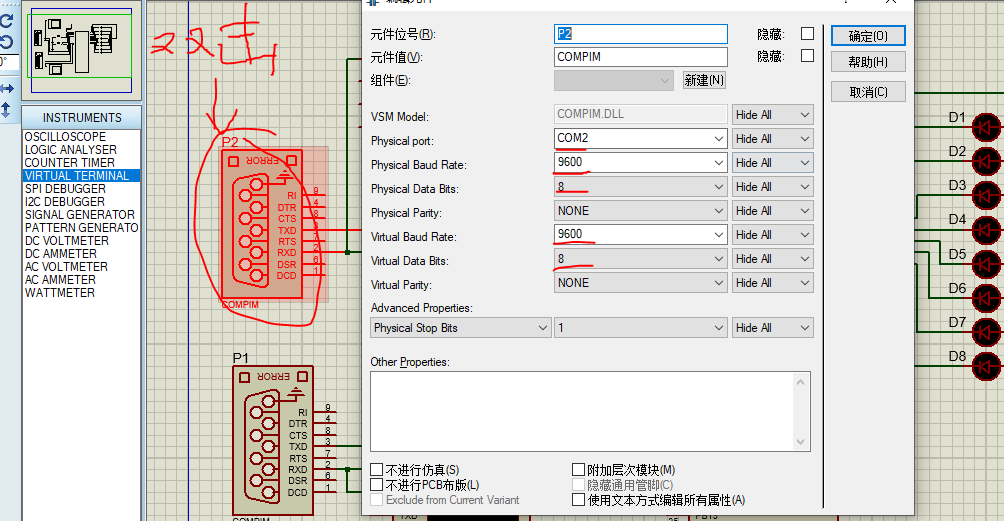Image resolution: width=1004 pixels, height=521 pixels.
Task: Select WATTMETER instrument
Action: pyautogui.click(x=81, y=293)
